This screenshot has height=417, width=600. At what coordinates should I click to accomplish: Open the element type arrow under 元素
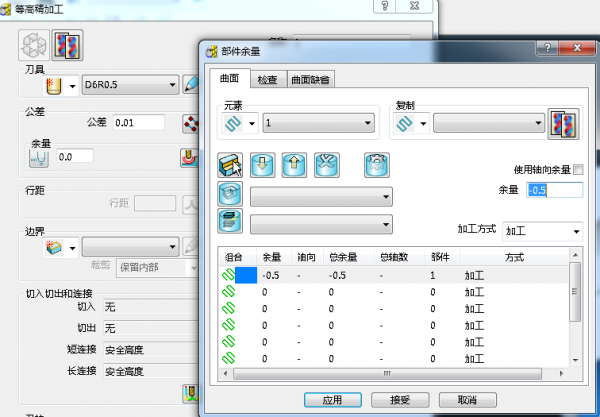pyautogui.click(x=252, y=123)
